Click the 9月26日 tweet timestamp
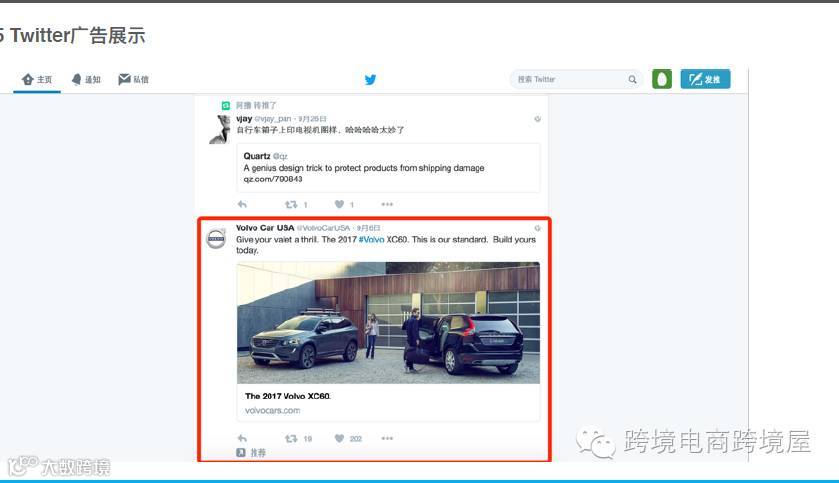 coord(312,119)
